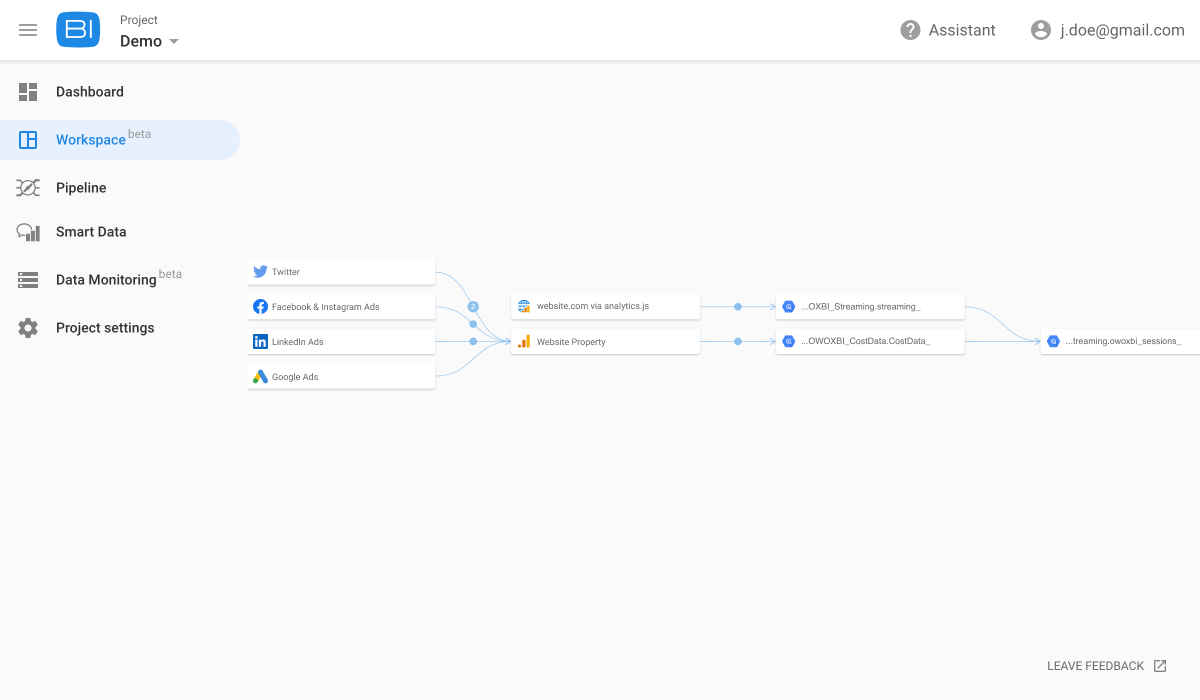Open the hamburger navigation menu
Screen dimensions: 1200x700
click(28, 30)
